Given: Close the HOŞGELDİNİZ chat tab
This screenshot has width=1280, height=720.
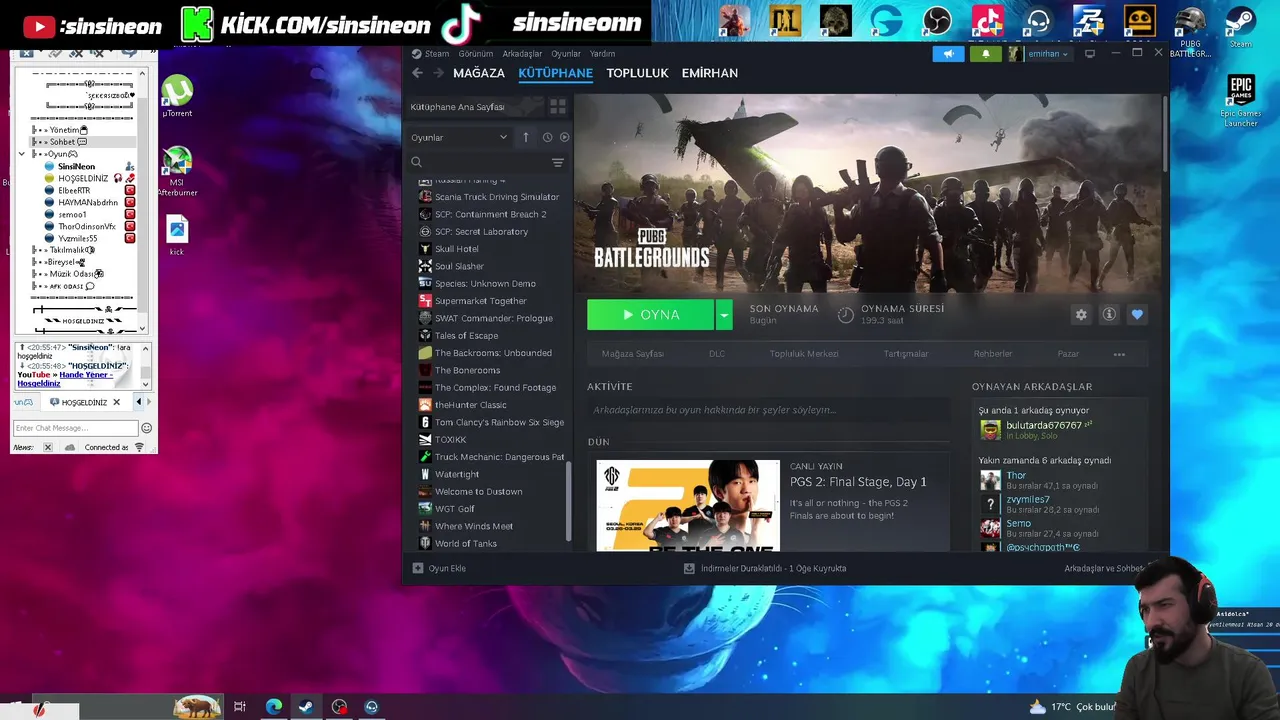Looking at the screenshot, I should coord(116,402).
